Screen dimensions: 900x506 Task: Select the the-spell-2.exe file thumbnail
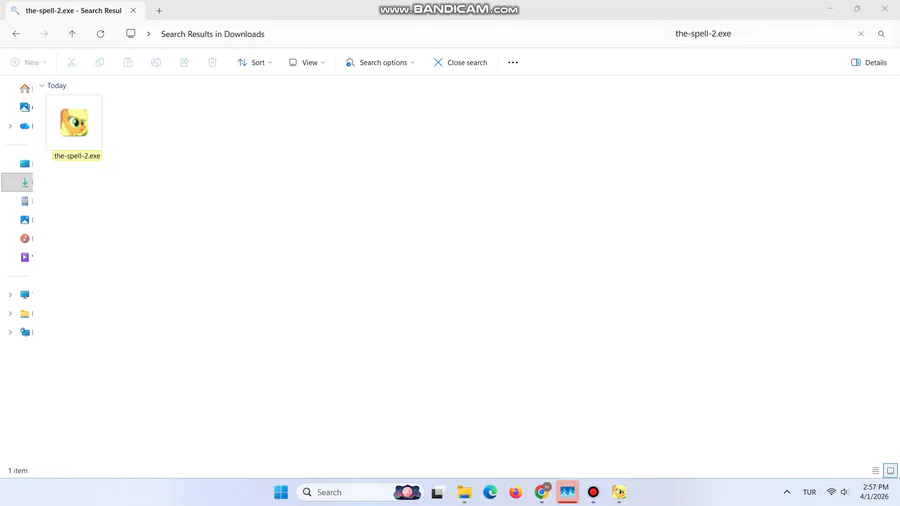tap(74, 122)
